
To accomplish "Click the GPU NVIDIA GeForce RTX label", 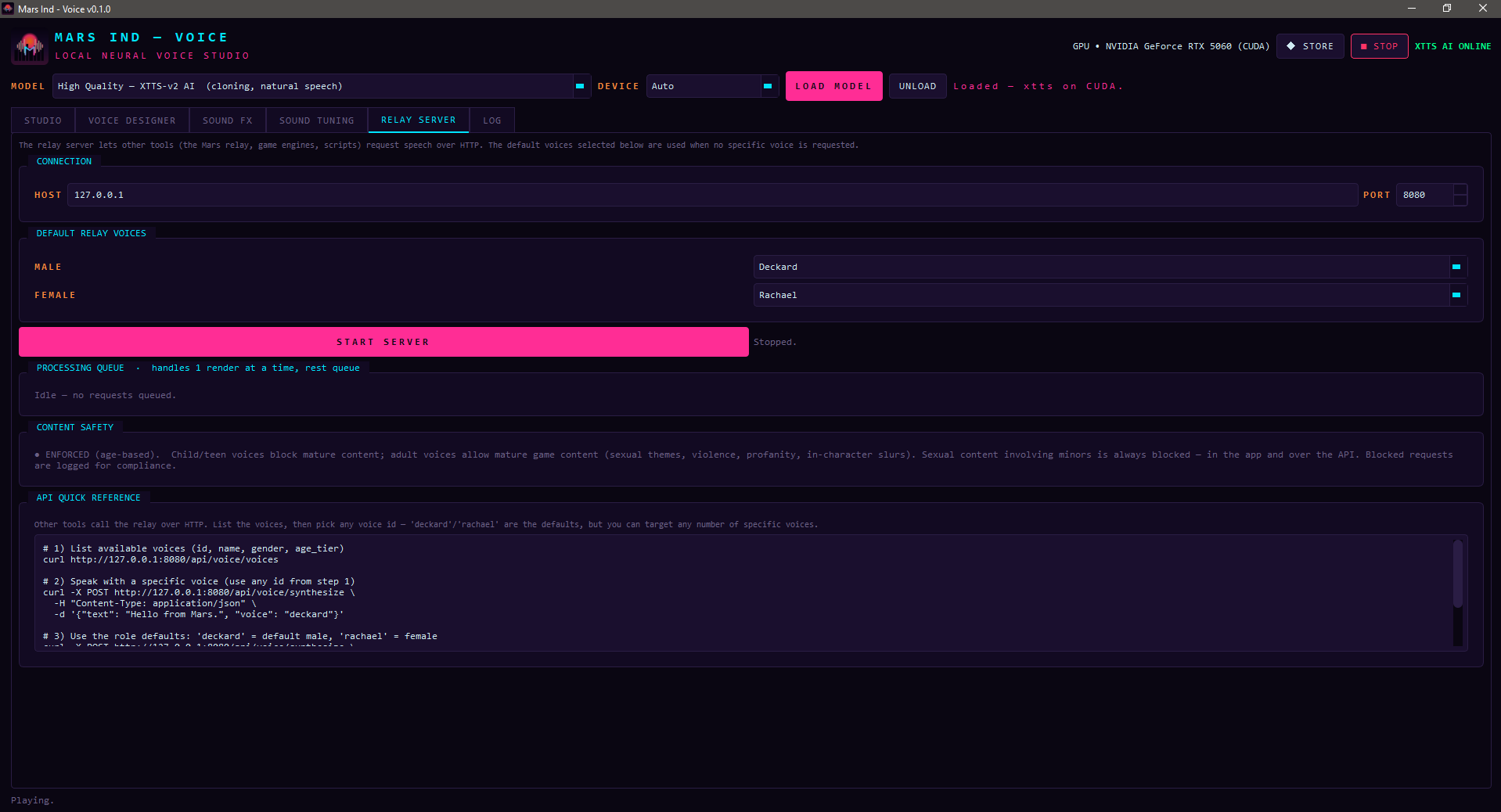I will [1171, 46].
